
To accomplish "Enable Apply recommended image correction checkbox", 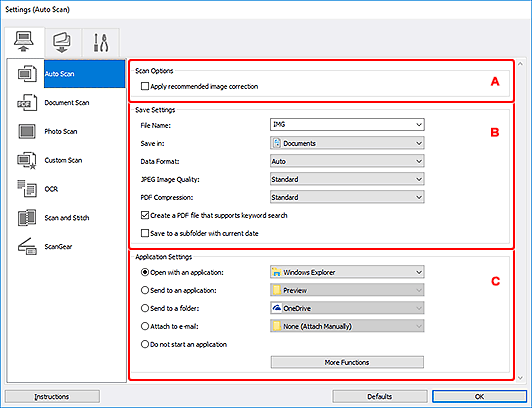I will tap(145, 86).
